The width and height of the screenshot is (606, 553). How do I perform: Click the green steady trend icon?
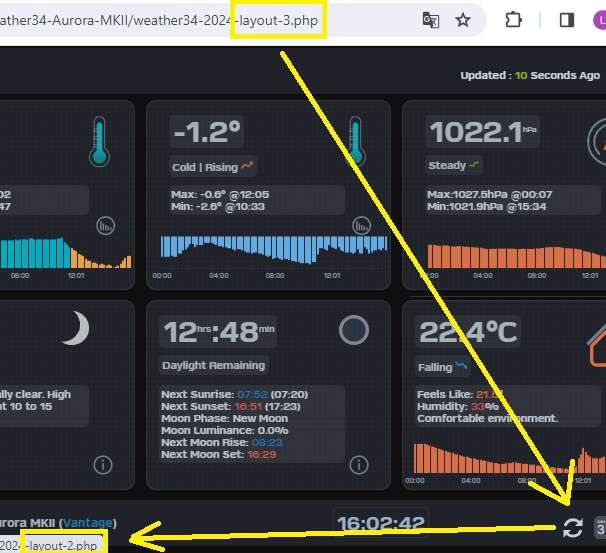pos(474,165)
